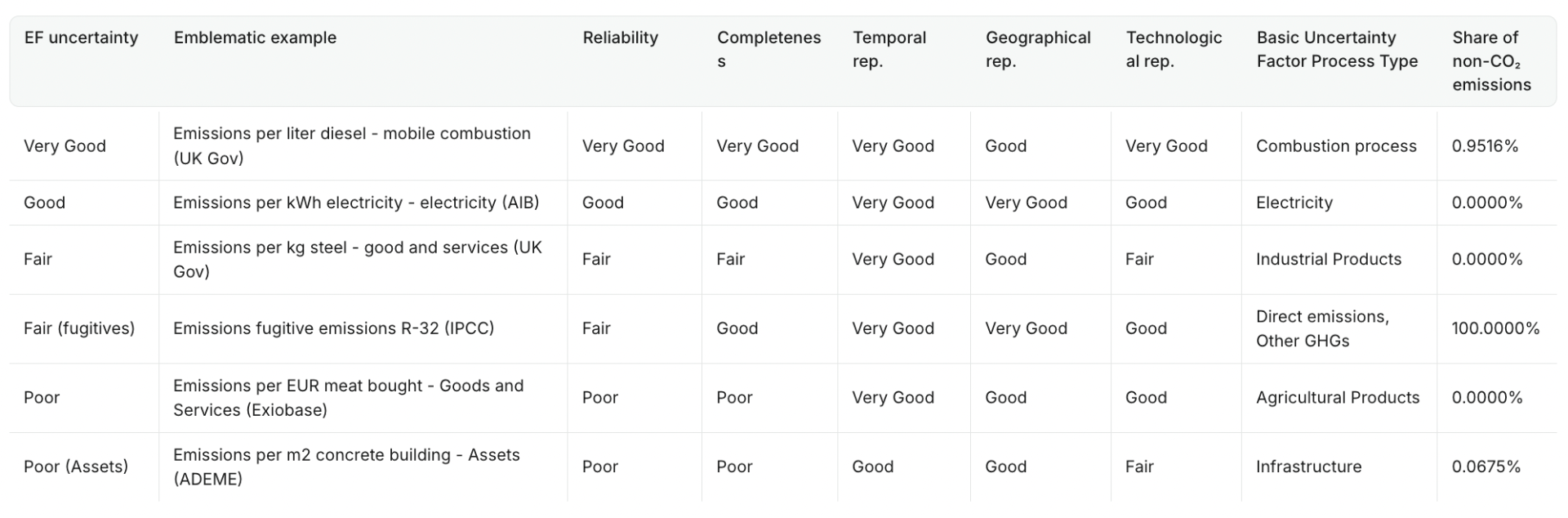This screenshot has height=518, width=1568.
Task: Click the EF uncertainty column header
Action: (81, 38)
